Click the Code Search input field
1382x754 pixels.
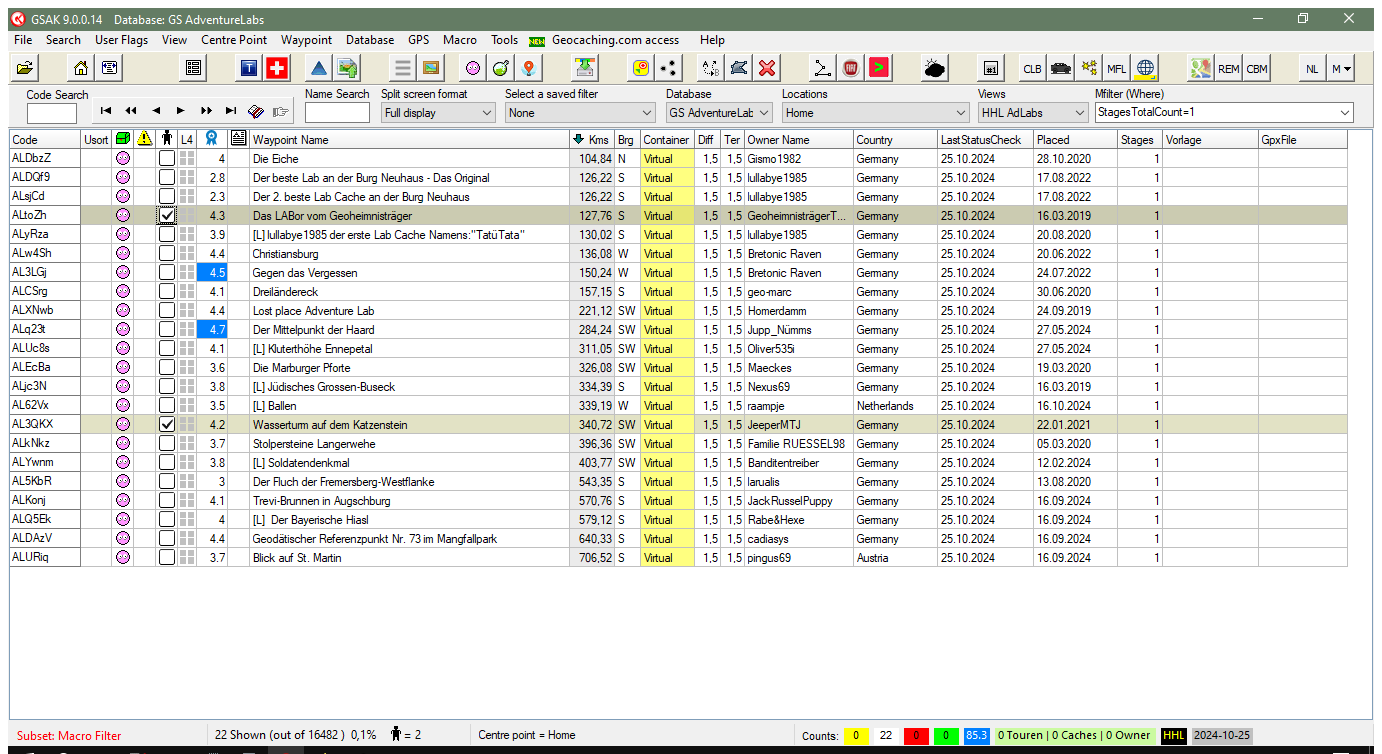52,113
